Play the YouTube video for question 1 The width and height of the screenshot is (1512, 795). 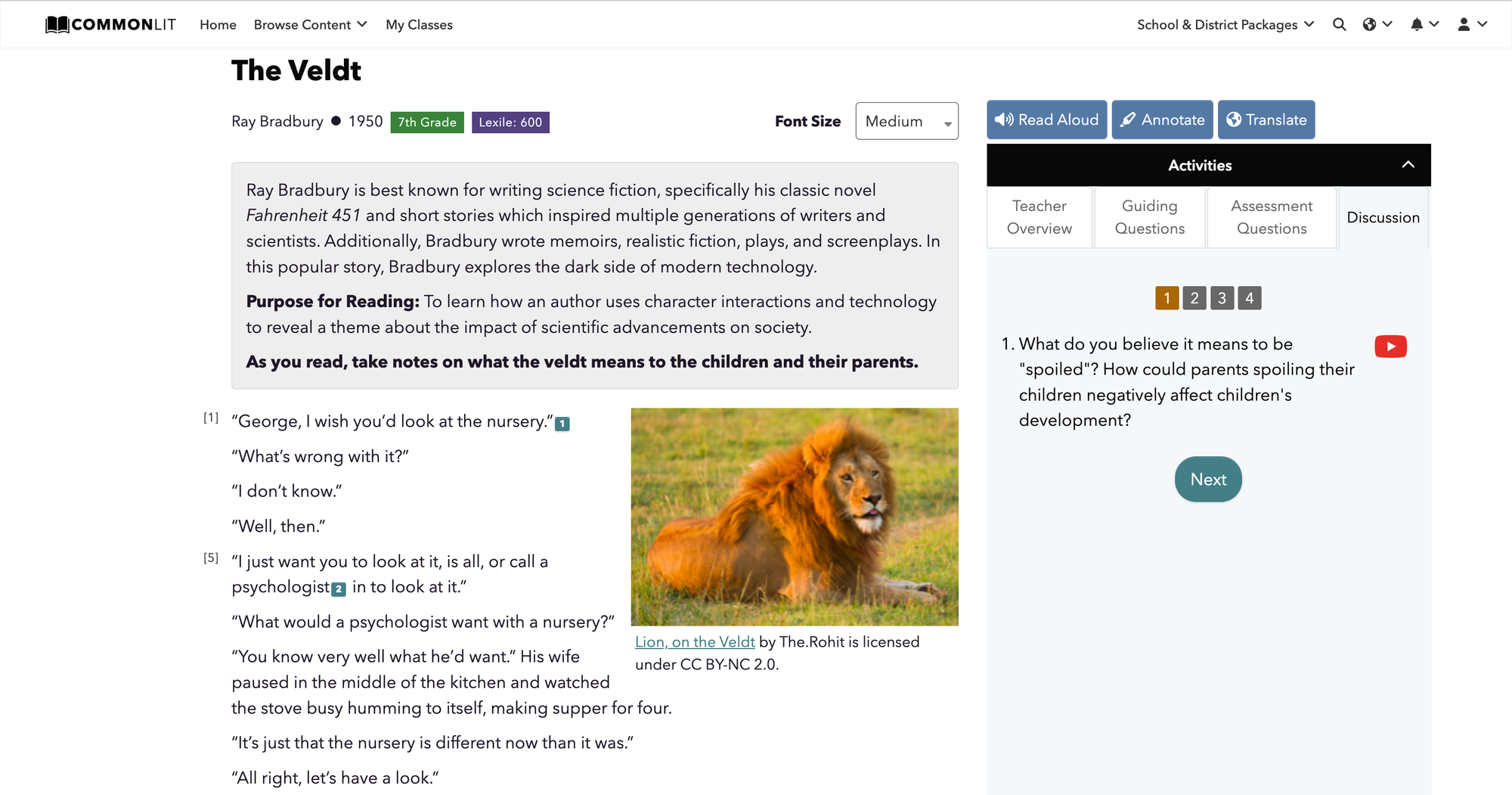(1390, 346)
